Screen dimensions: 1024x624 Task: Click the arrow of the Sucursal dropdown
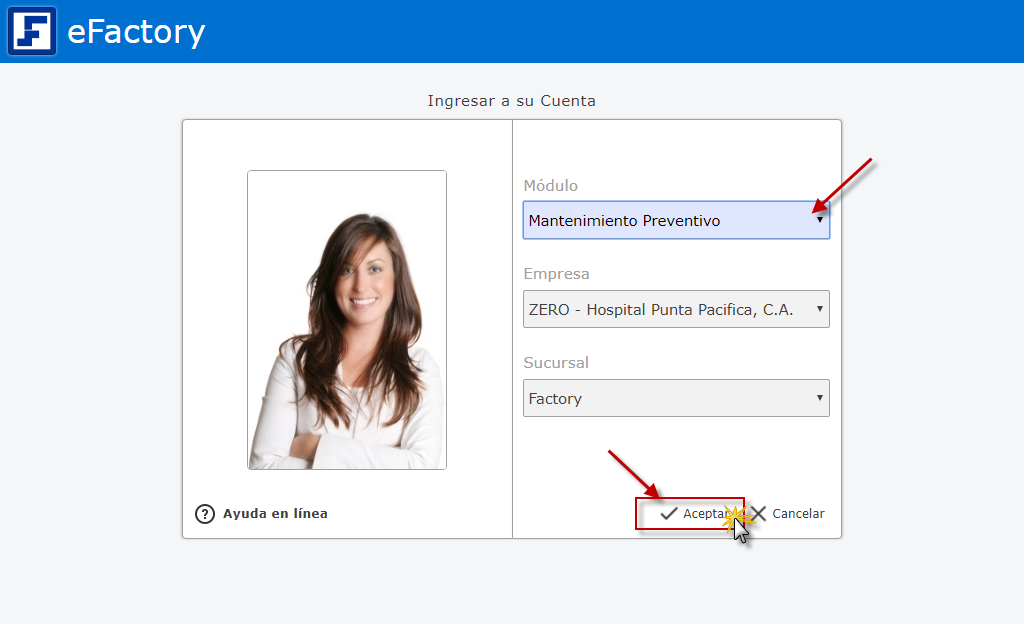point(820,399)
